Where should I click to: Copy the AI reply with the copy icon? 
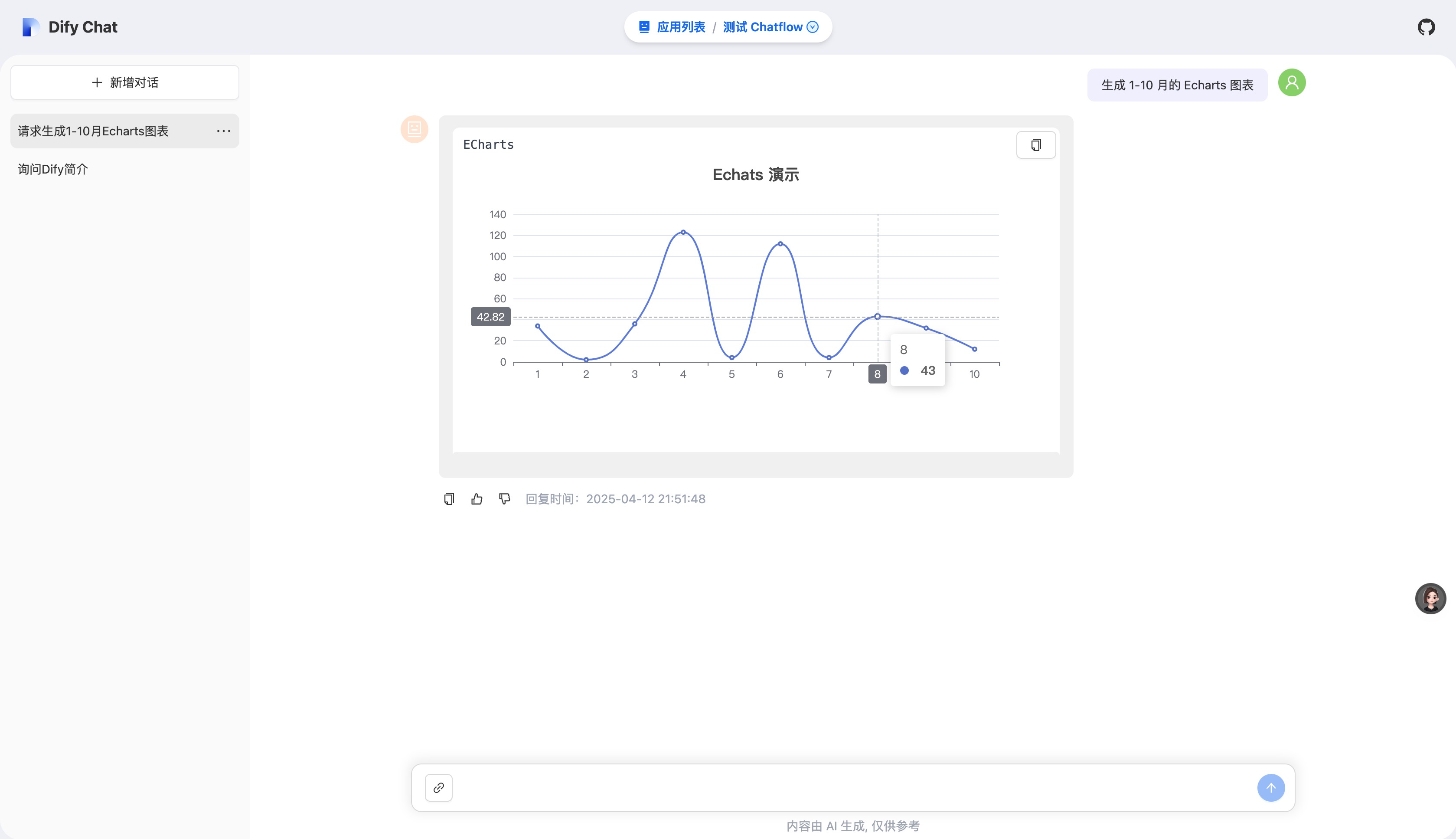coord(449,499)
